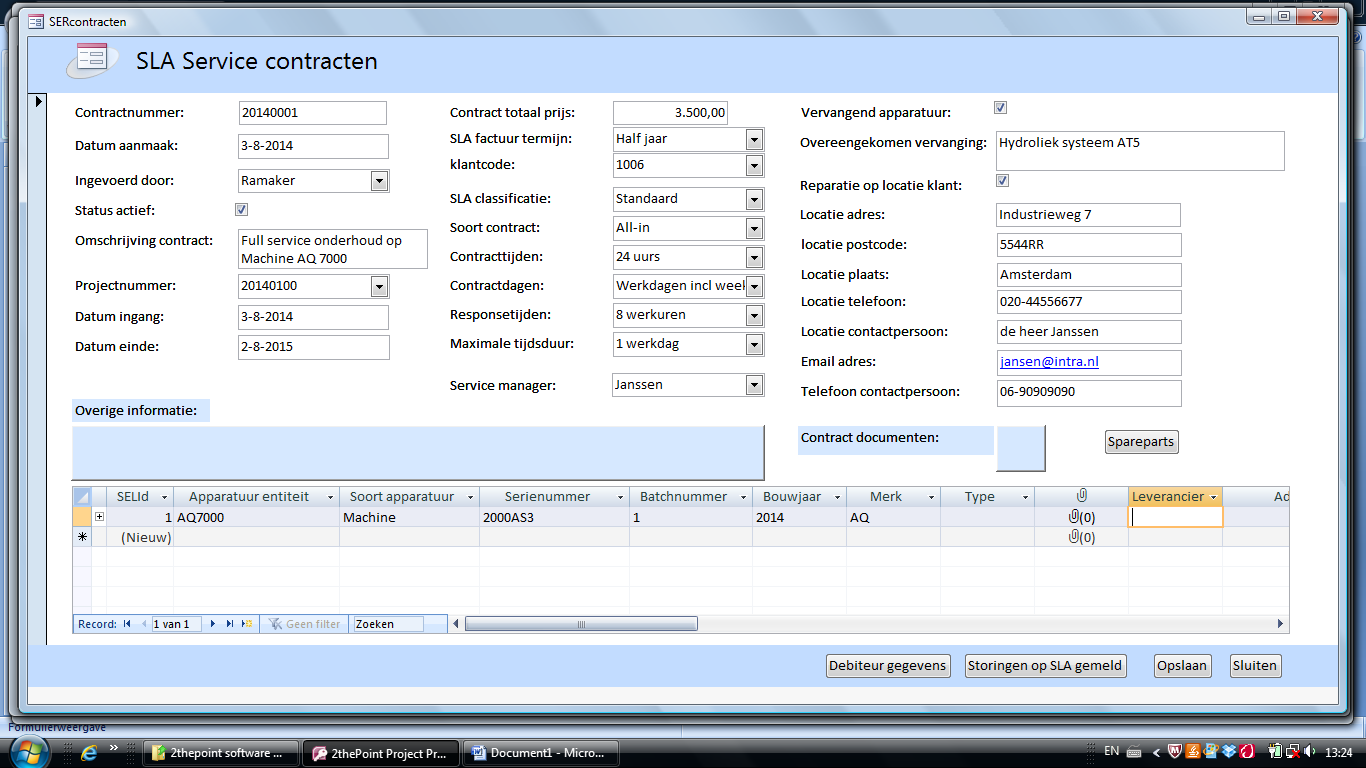Click the red swirl tray icon
1366x768 pixels.
coord(1247,751)
